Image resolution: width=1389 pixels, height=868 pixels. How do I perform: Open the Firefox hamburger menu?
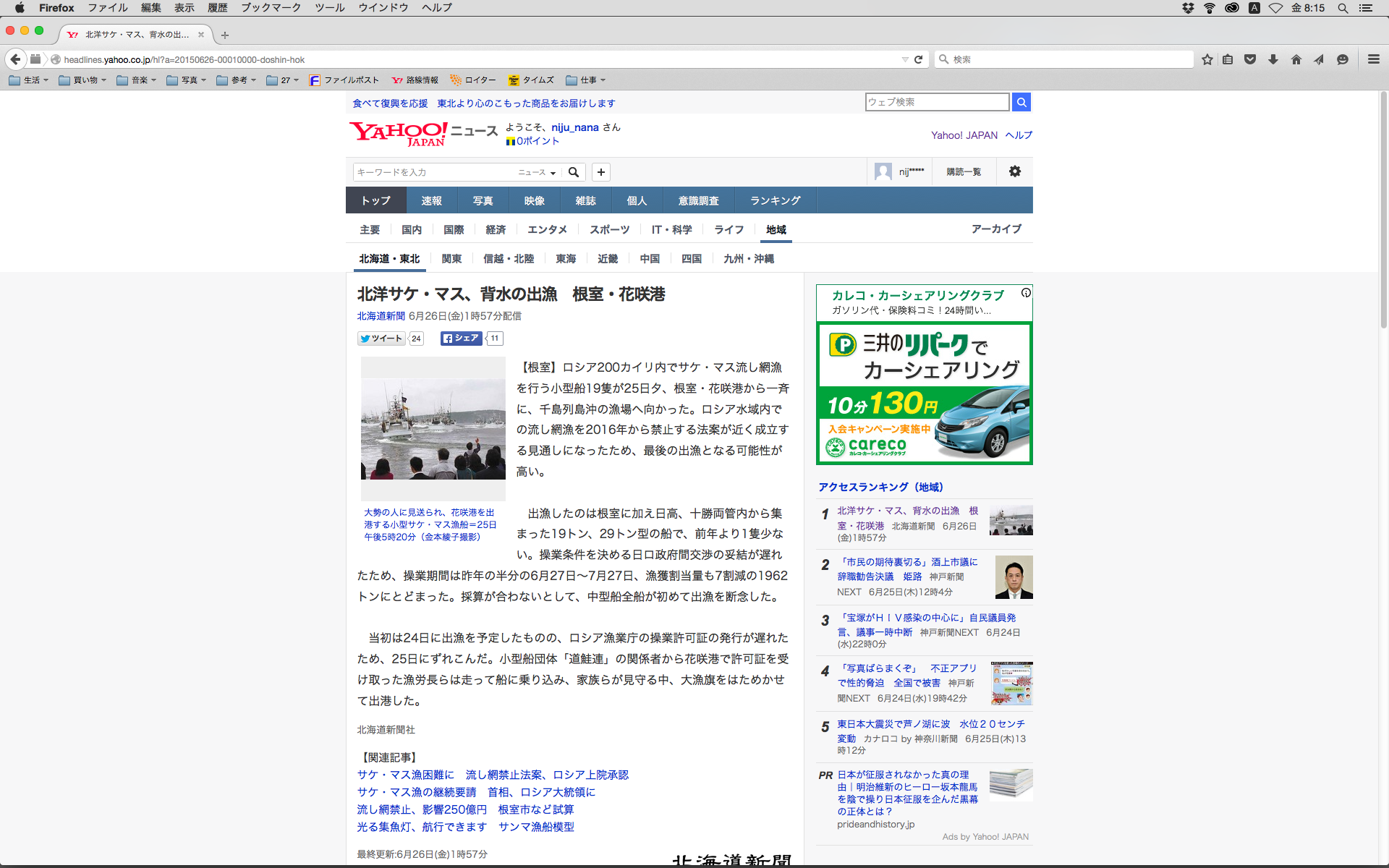point(1373,59)
